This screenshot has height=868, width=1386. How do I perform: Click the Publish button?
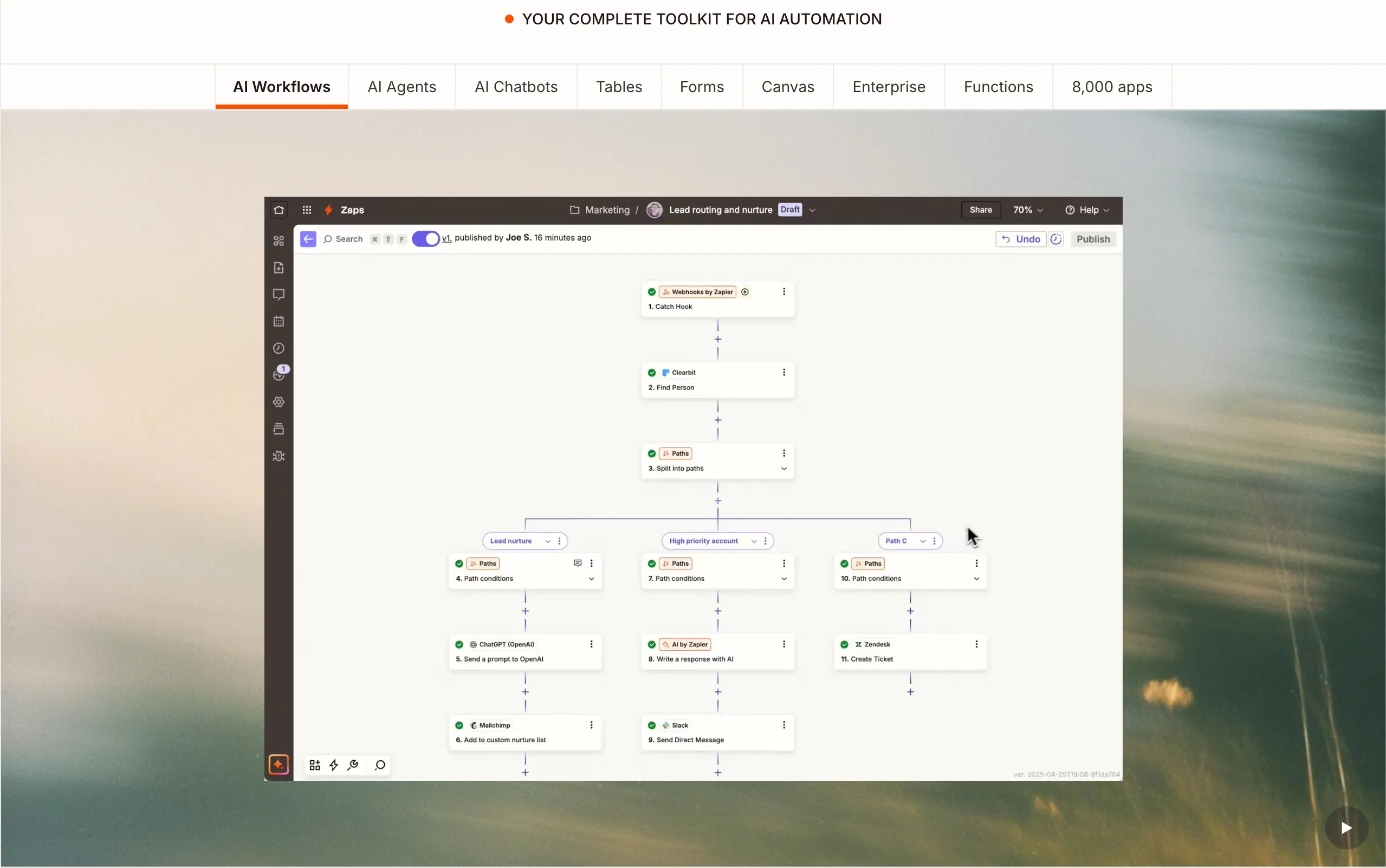1092,239
